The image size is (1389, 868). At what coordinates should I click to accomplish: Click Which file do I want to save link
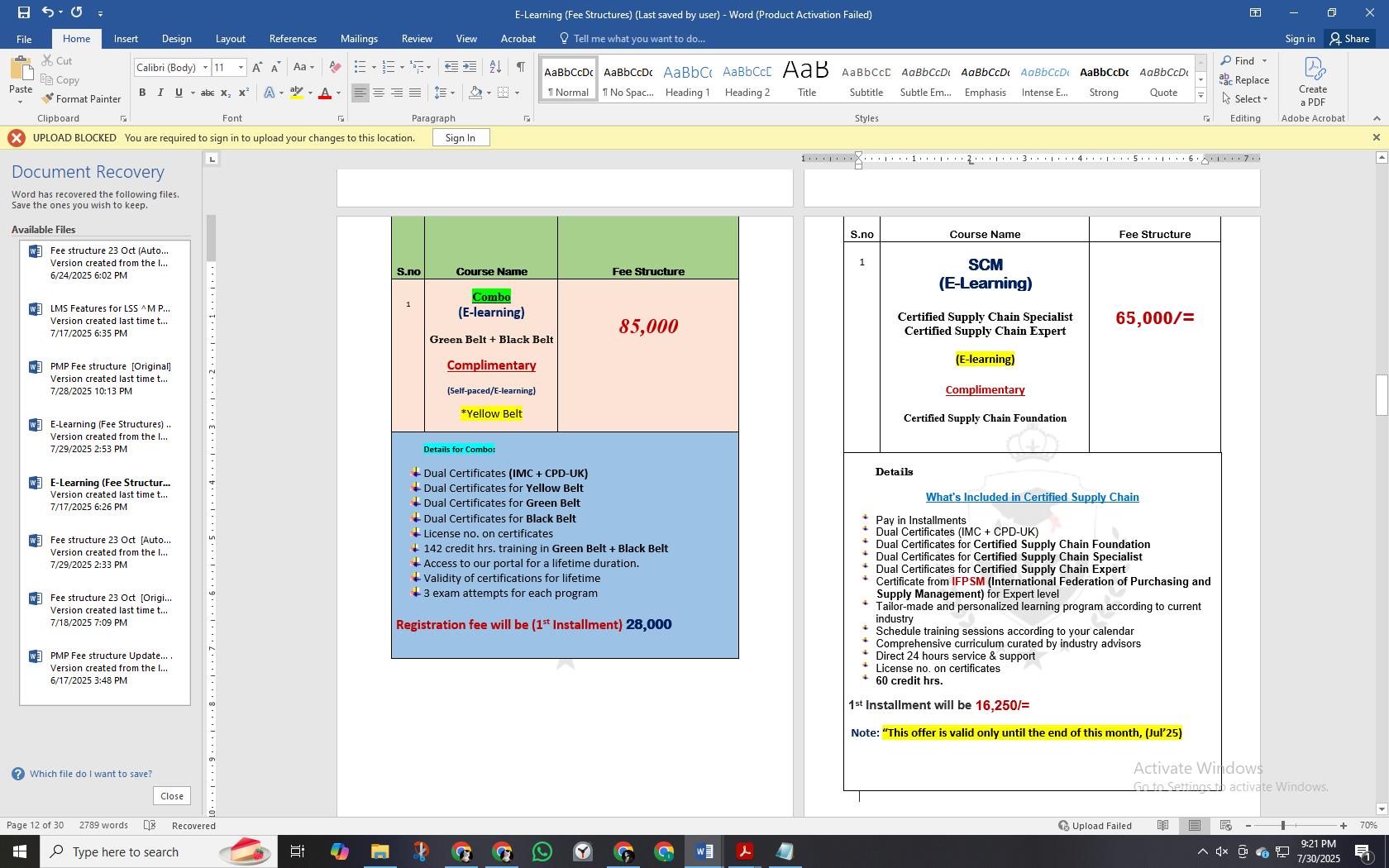[91, 774]
